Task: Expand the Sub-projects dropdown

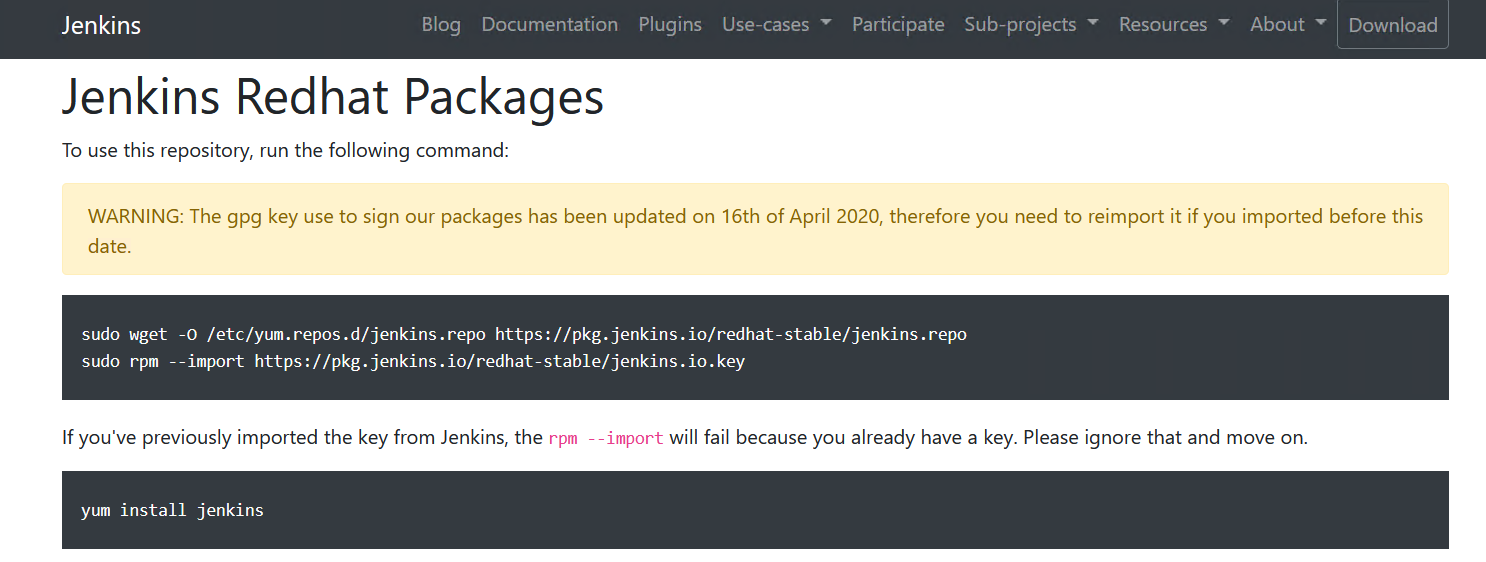Action: (x=1031, y=25)
